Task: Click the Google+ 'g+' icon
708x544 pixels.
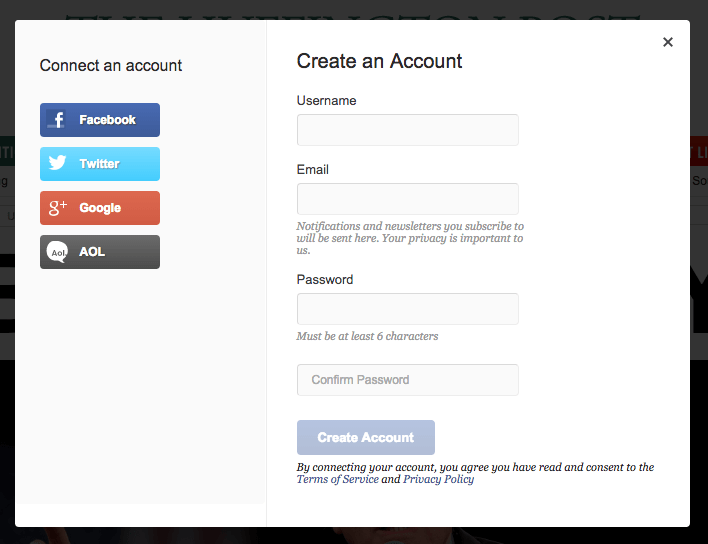Action: (x=58, y=208)
